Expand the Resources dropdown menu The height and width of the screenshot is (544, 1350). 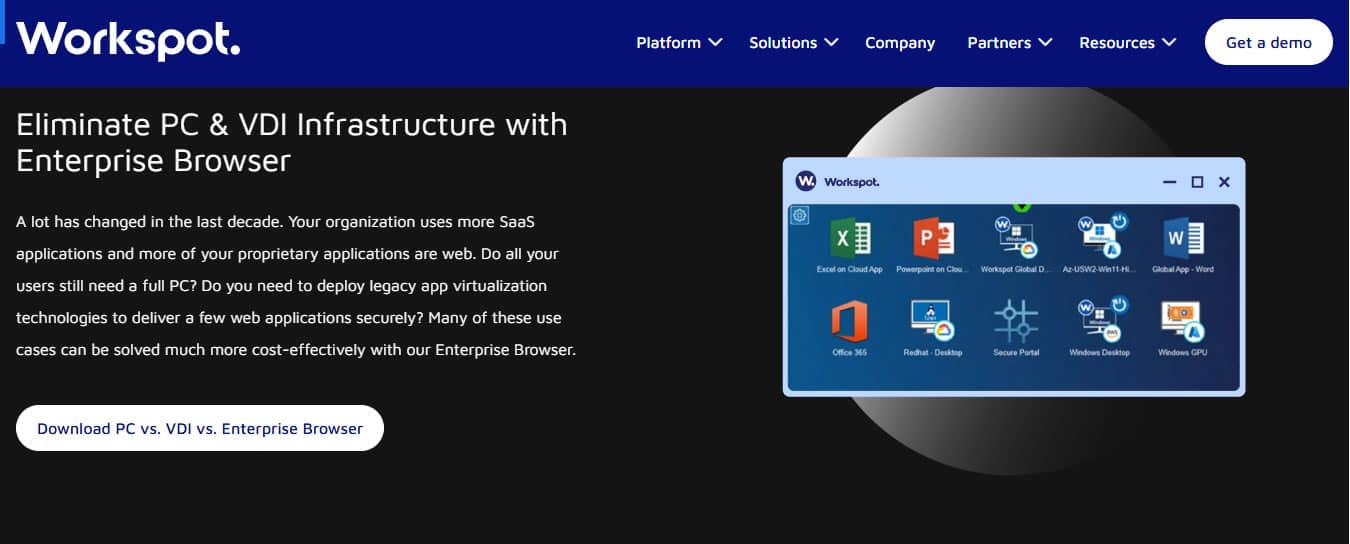[x=1127, y=43]
